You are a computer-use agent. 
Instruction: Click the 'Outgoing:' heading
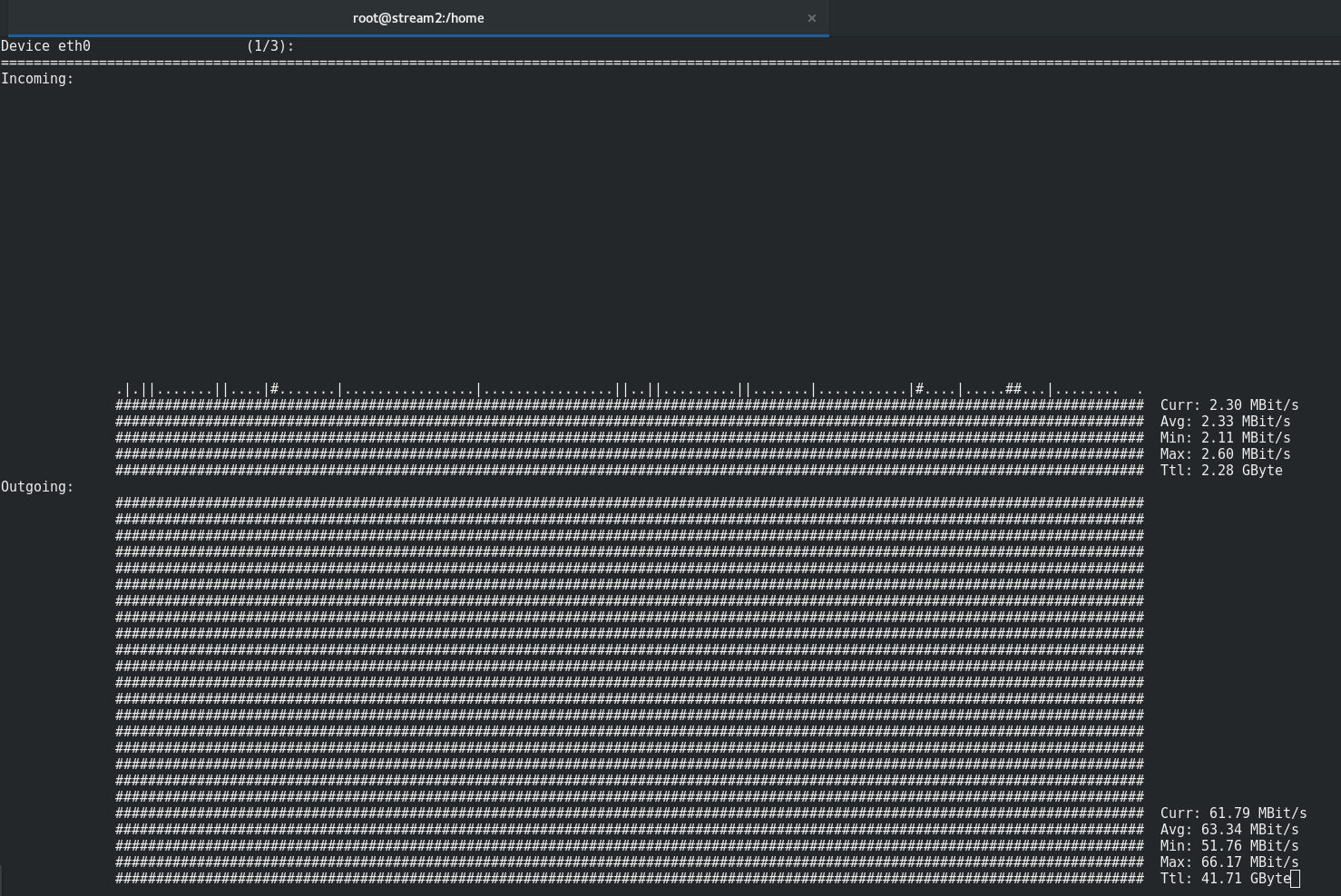pyautogui.click(x=37, y=487)
